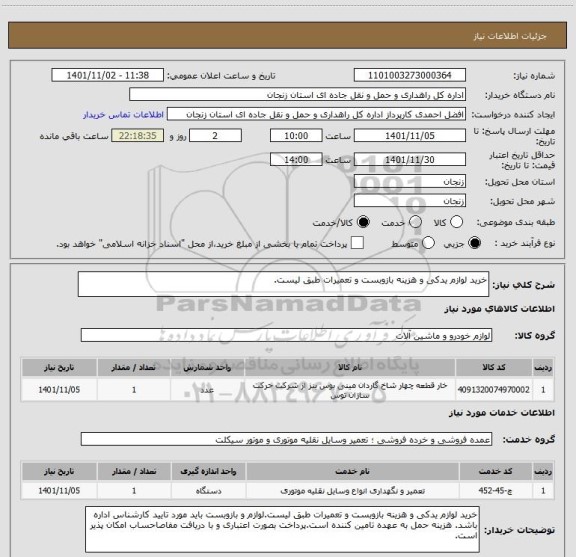Click the کد کالا column header
The width and height of the screenshot is (576, 557).
click(x=494, y=367)
